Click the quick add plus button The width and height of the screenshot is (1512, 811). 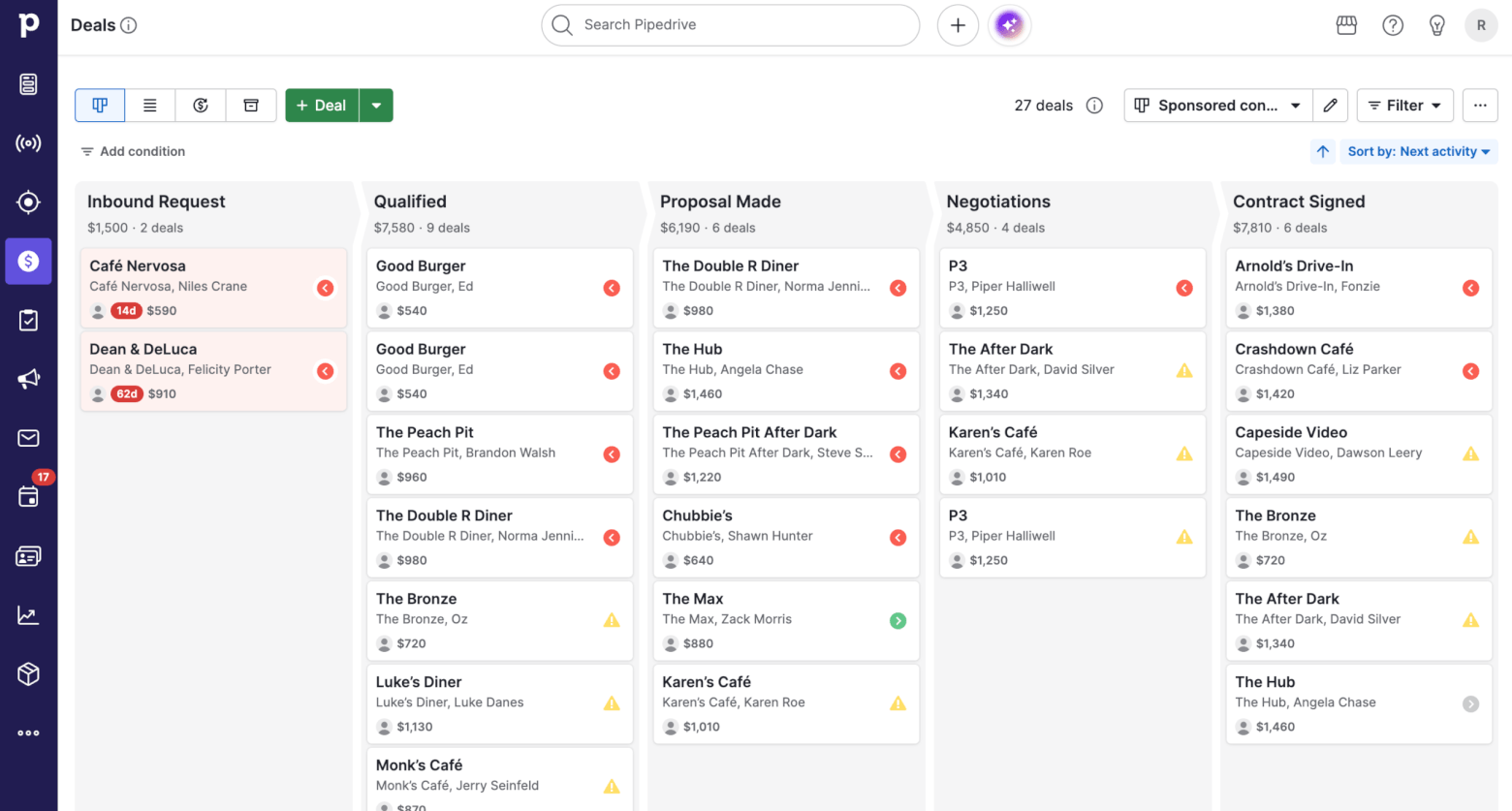pos(958,25)
